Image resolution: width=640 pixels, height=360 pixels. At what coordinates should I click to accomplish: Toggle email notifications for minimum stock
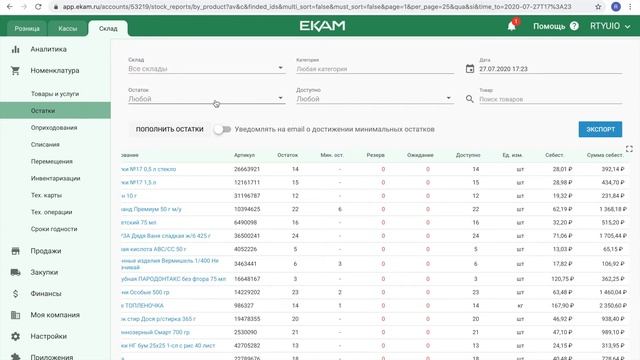[x=222, y=129]
